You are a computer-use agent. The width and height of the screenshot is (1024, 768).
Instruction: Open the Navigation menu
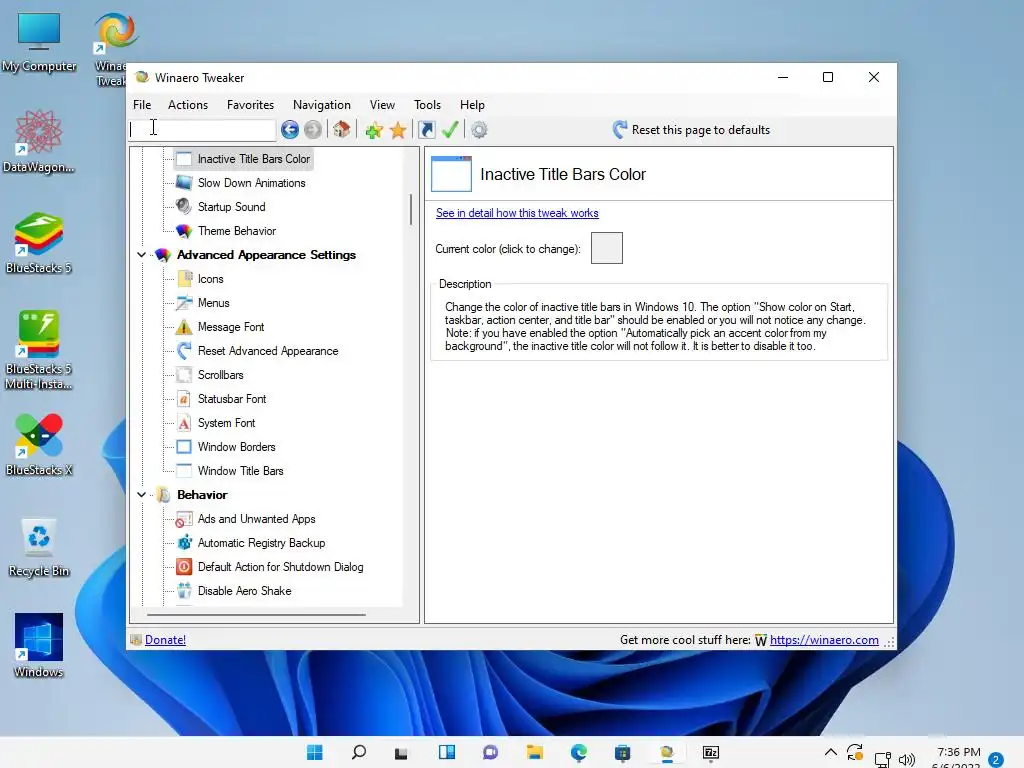click(321, 104)
